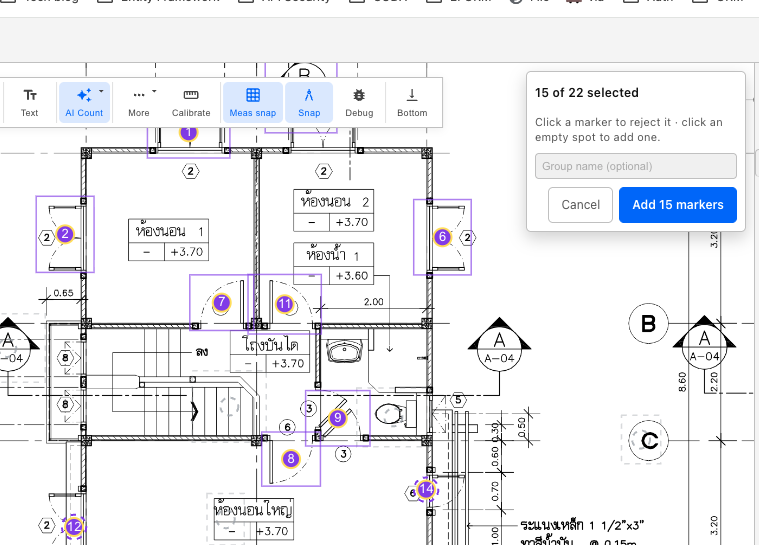
Task: Reject marker number 11
Action: (285, 304)
